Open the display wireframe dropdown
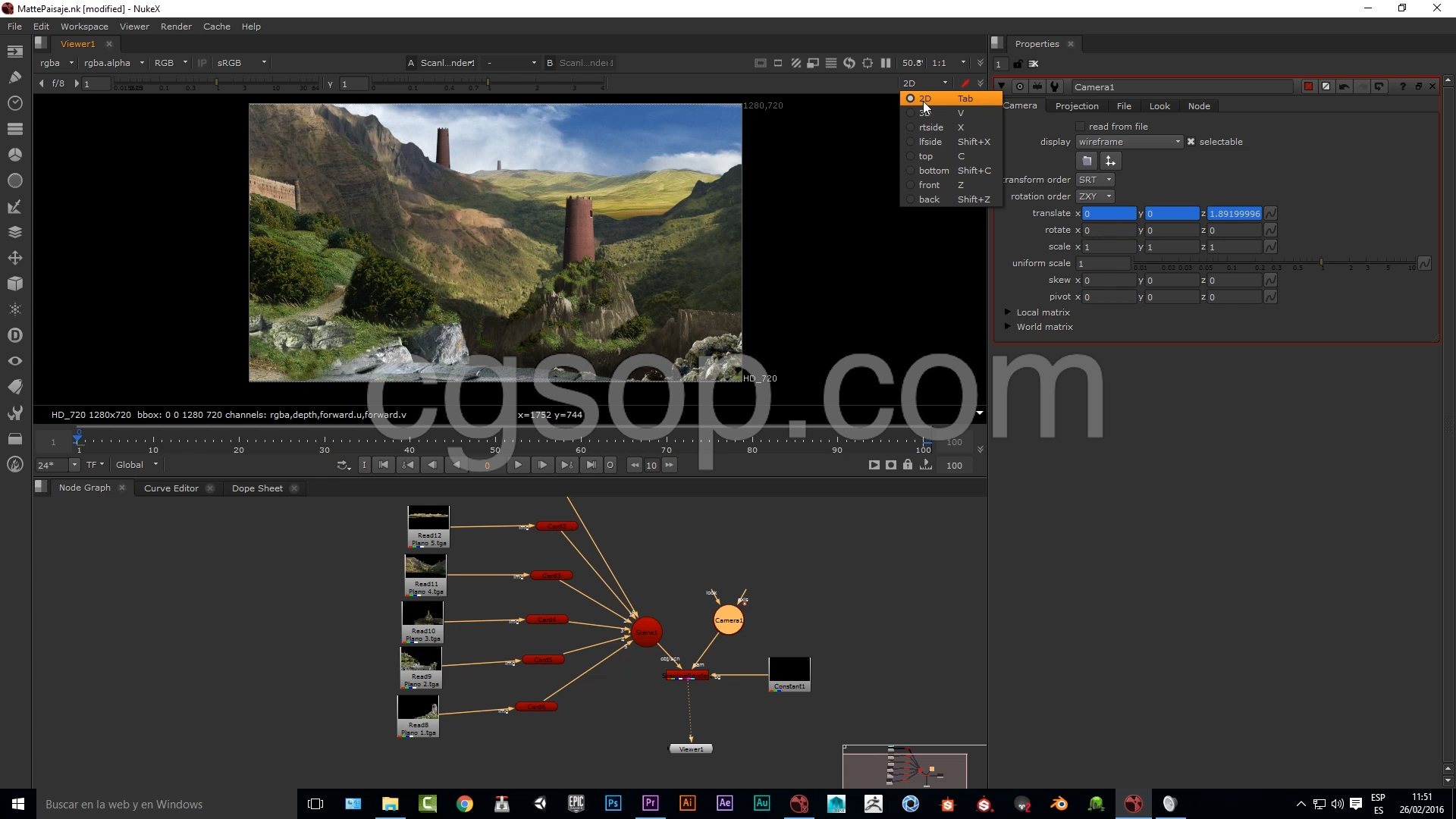Screen dimensions: 1456x819 click(x=1129, y=142)
